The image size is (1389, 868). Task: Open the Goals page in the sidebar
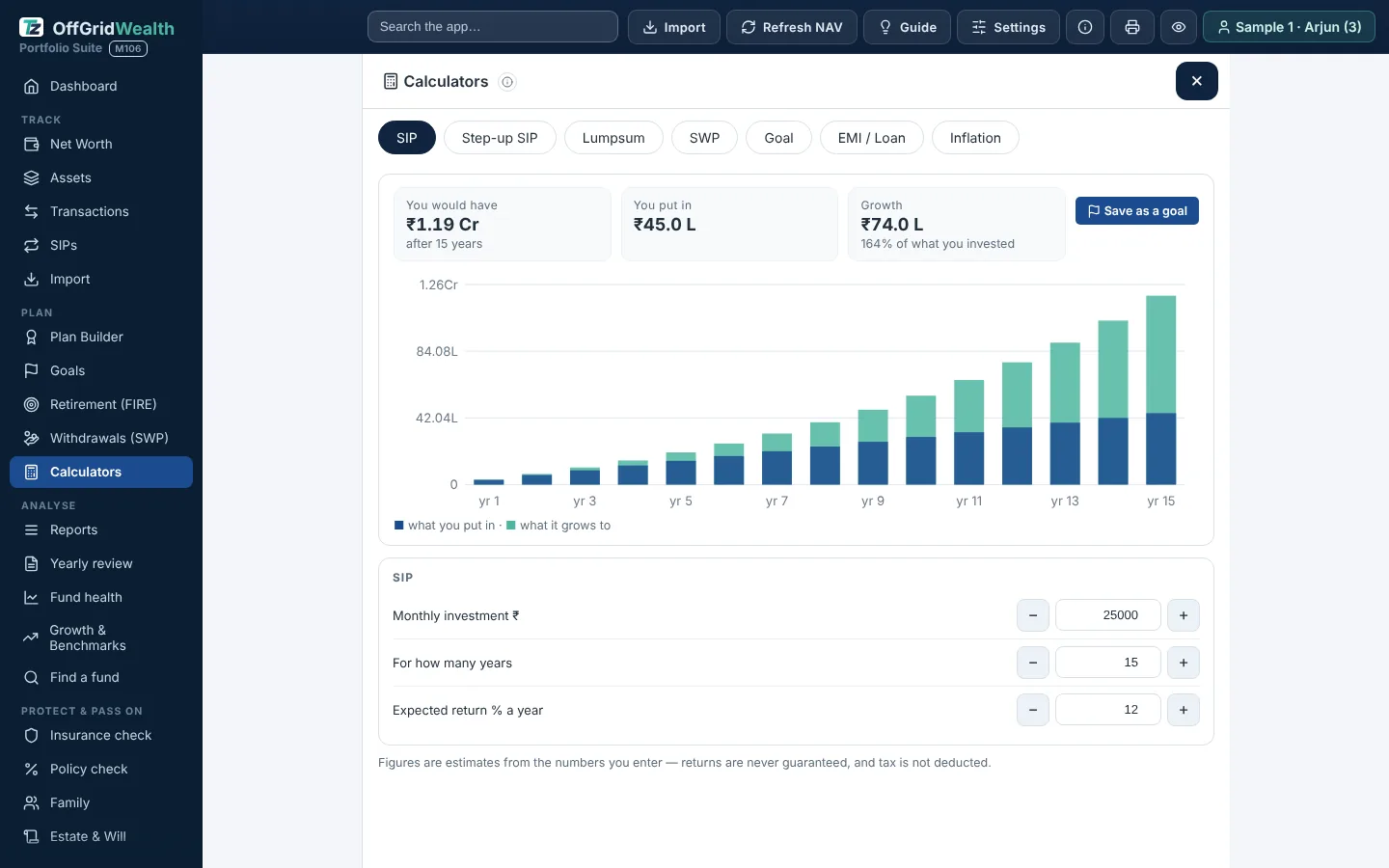tap(101, 370)
